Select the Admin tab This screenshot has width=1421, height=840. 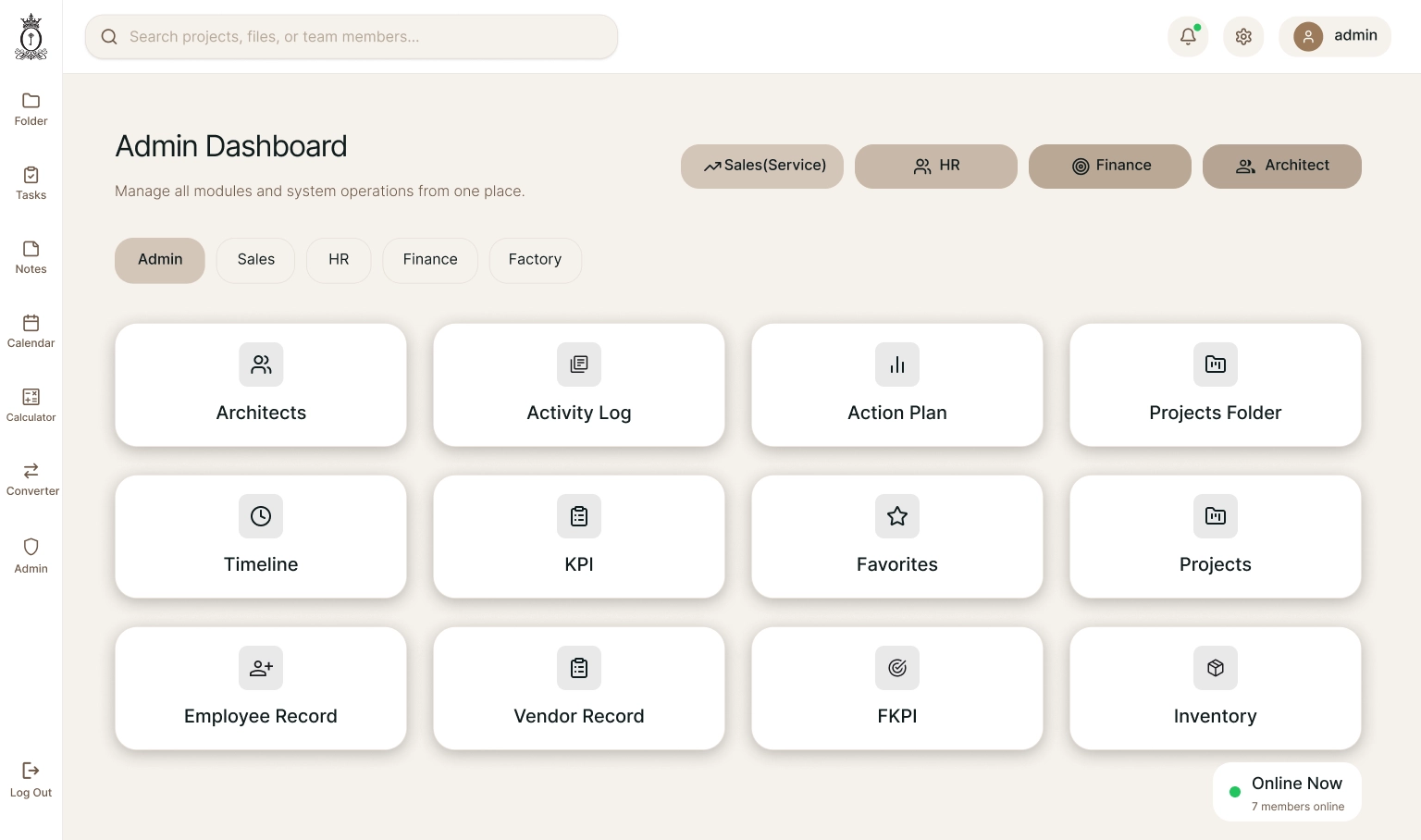(x=160, y=260)
